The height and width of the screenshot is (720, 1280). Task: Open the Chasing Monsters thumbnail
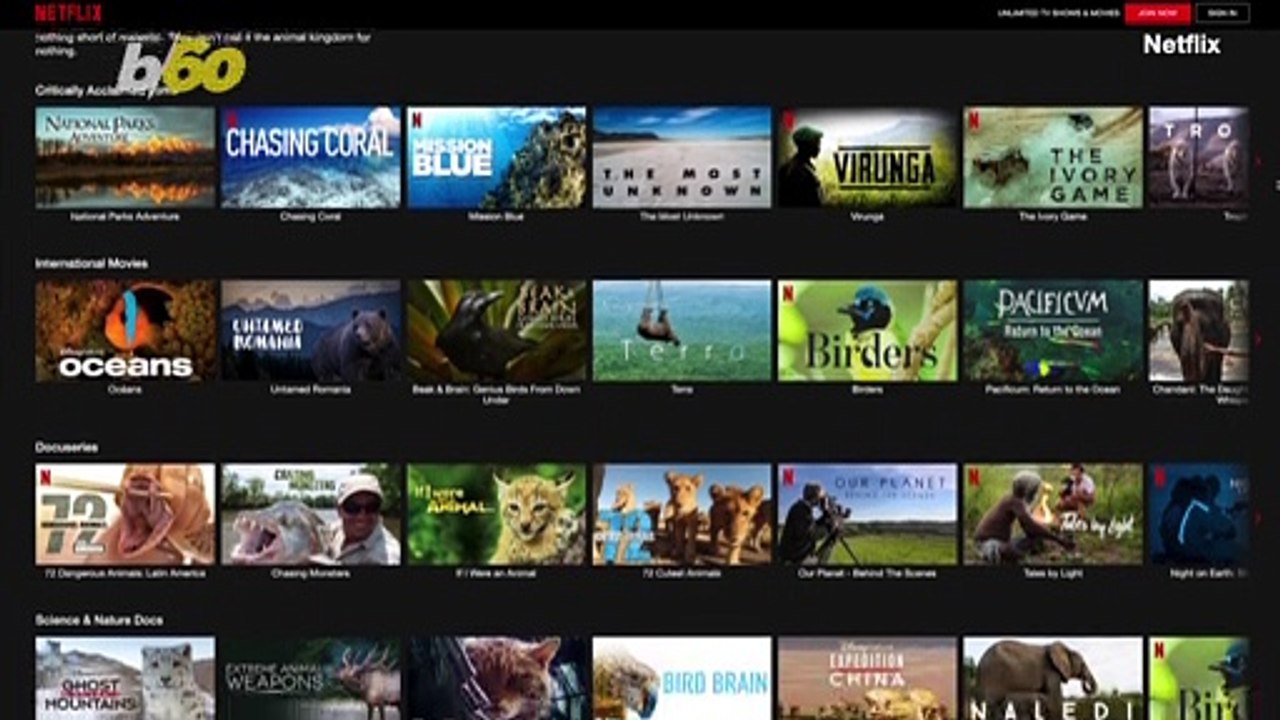[x=311, y=514]
